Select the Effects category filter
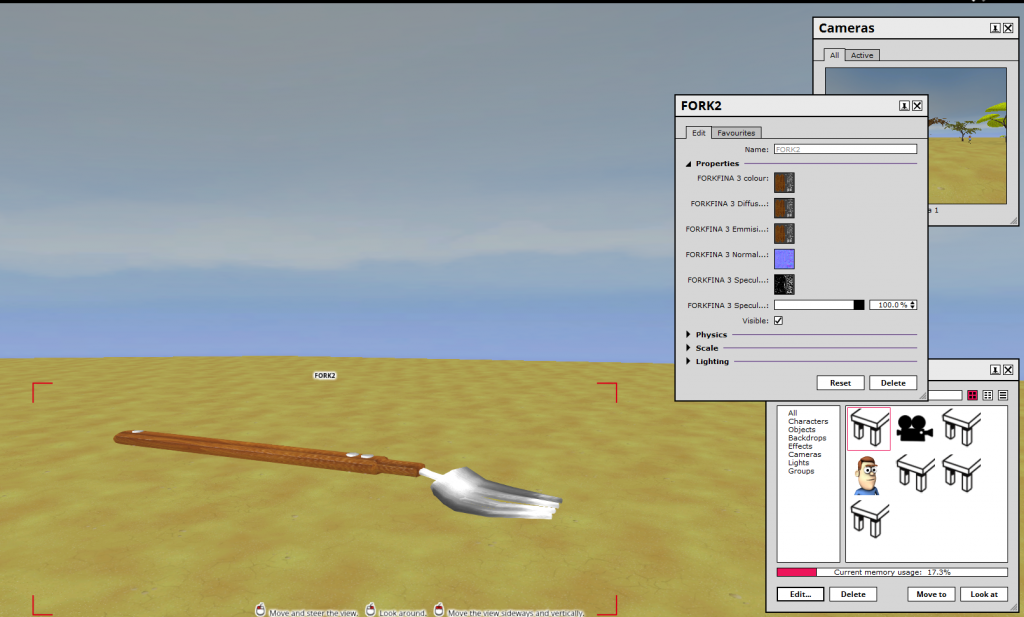1024x617 pixels. pyautogui.click(x=800, y=446)
